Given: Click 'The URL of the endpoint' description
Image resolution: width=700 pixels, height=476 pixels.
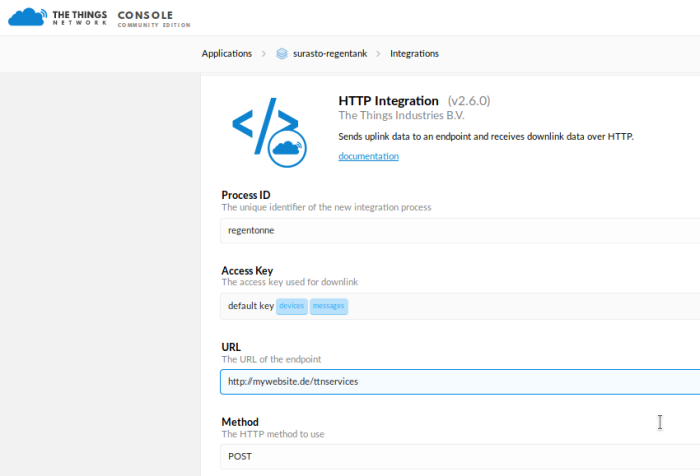Looking at the screenshot, I should (271, 359).
